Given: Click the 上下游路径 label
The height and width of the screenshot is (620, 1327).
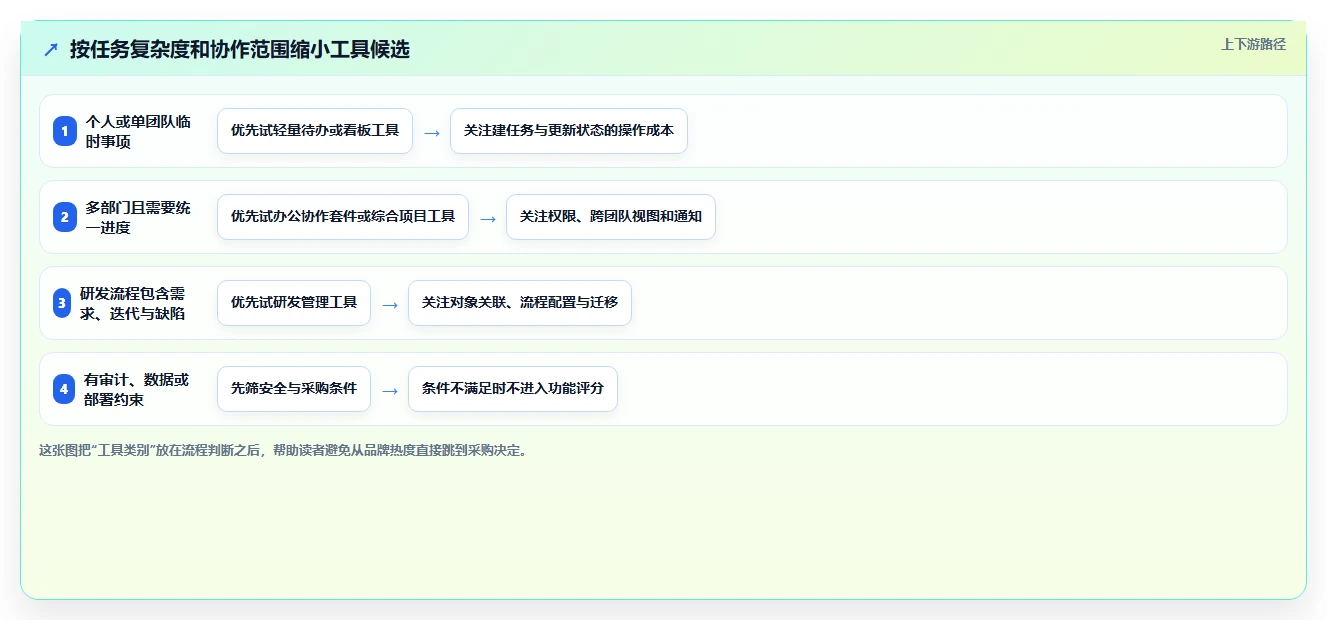Looking at the screenshot, I should (x=1253, y=44).
